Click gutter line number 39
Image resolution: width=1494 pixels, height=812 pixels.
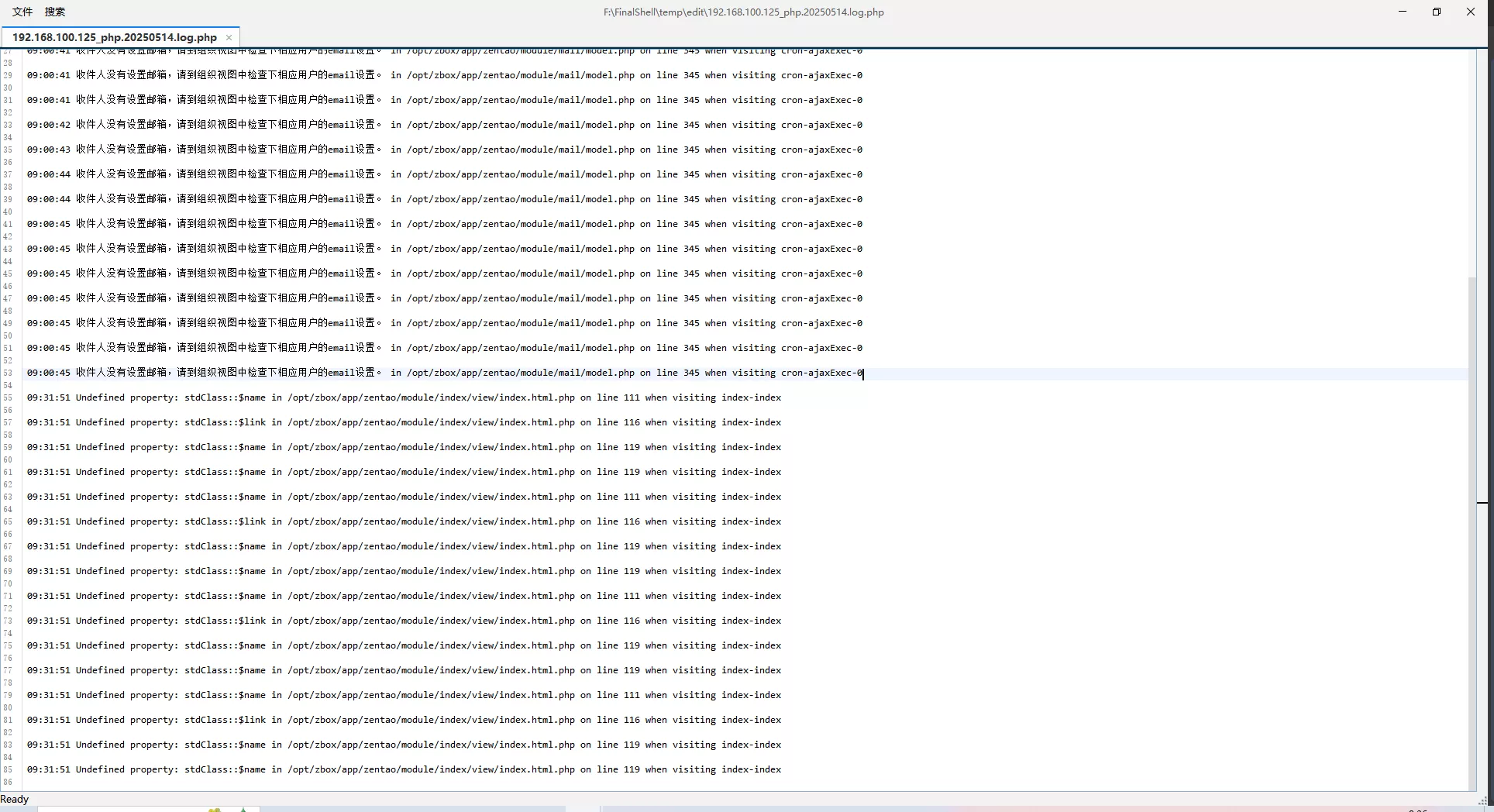tap(8, 199)
